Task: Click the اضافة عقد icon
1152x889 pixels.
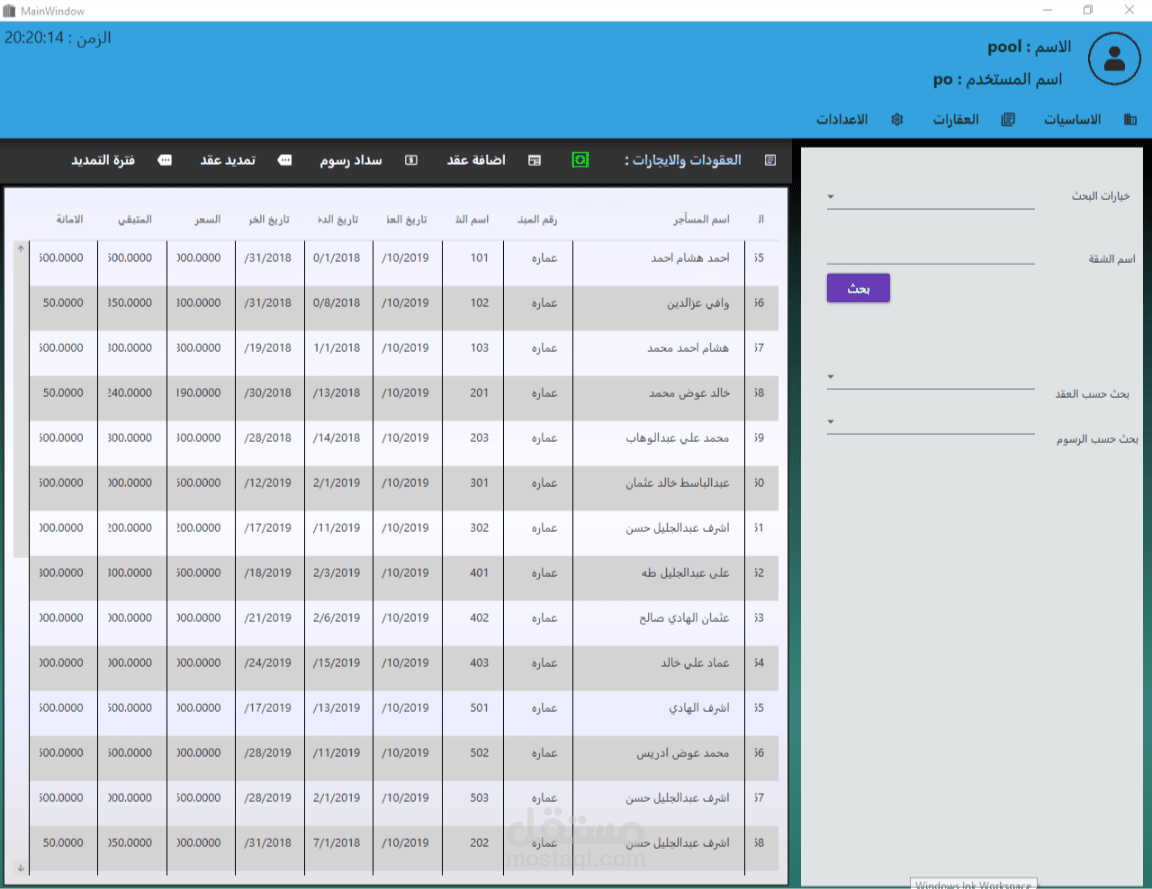Action: (x=534, y=160)
